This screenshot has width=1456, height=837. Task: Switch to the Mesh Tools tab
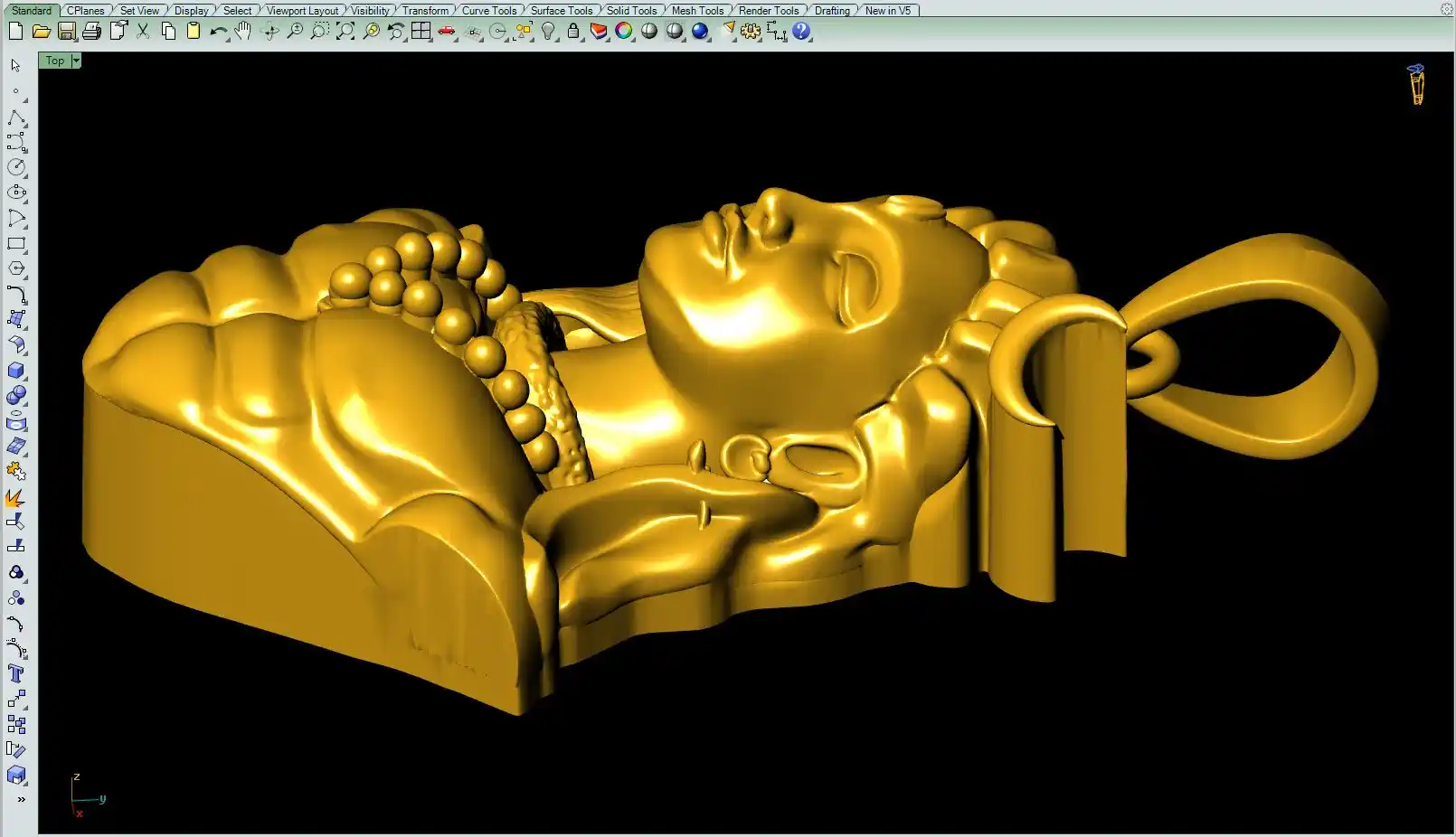coord(697,11)
